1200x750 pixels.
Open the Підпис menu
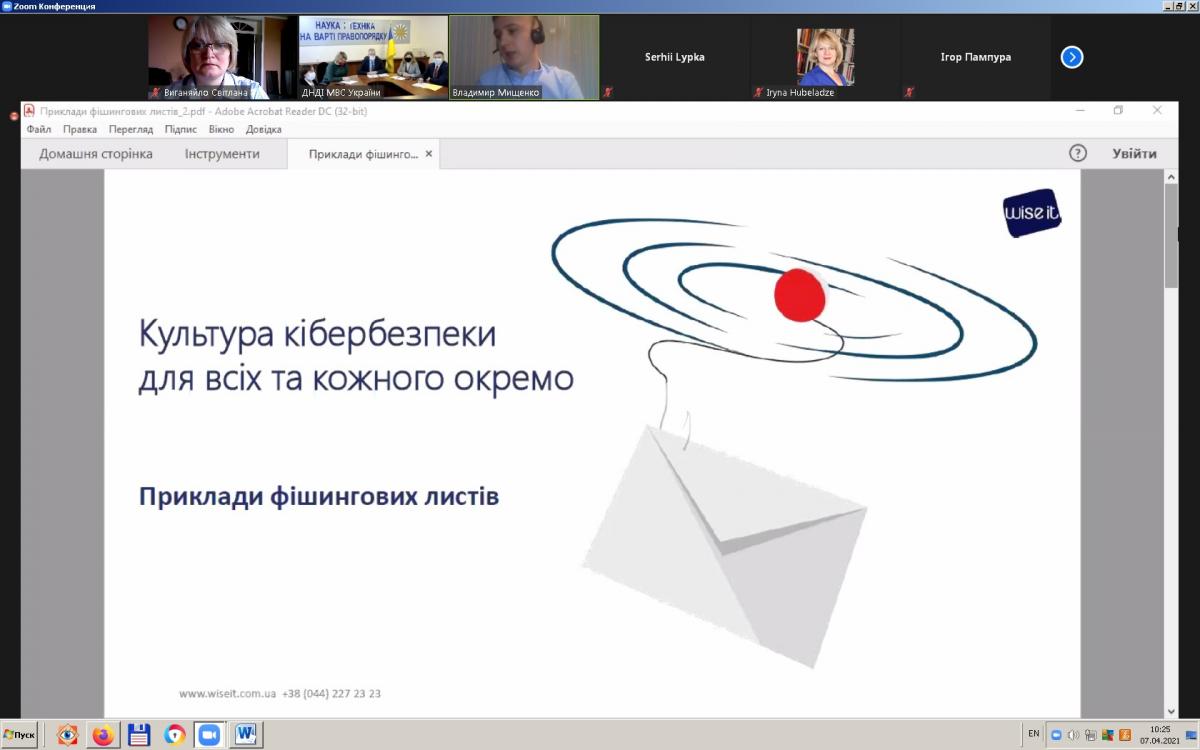tap(181, 129)
